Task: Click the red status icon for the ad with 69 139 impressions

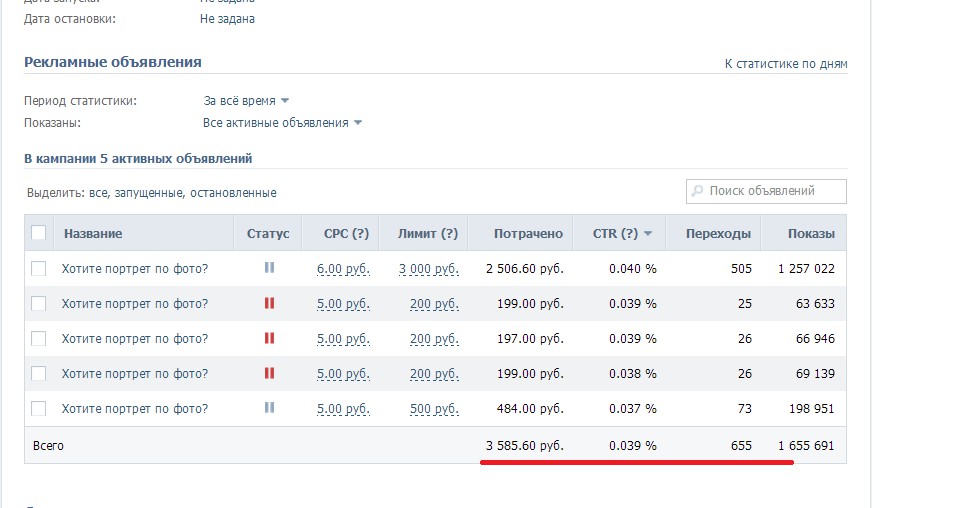Action: point(268,373)
